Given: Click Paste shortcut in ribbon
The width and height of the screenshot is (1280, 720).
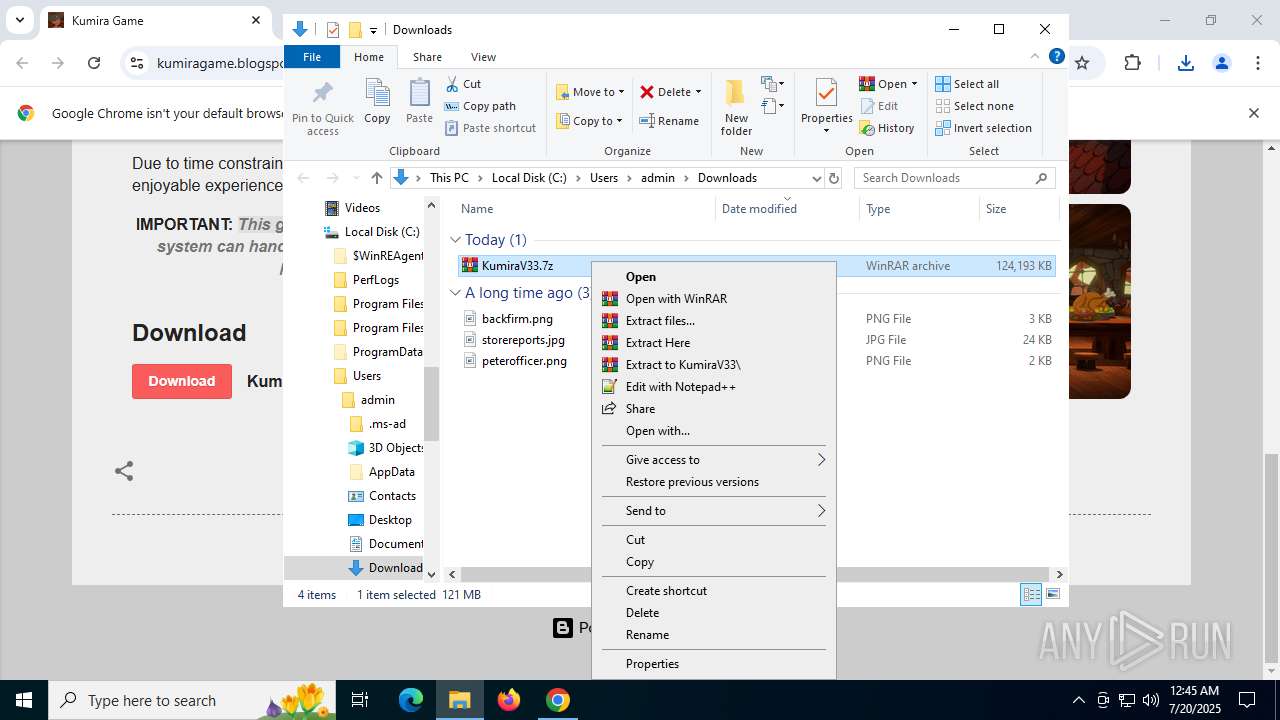Looking at the screenshot, I should pos(490,128).
